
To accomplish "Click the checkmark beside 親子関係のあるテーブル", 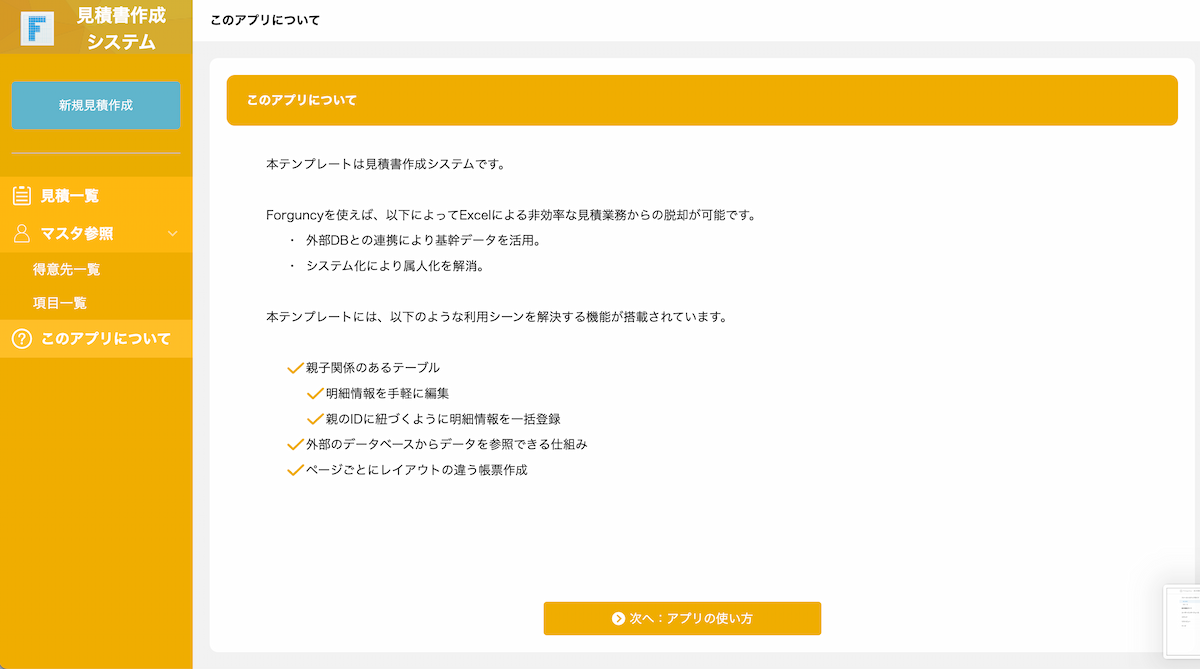I will coord(295,368).
